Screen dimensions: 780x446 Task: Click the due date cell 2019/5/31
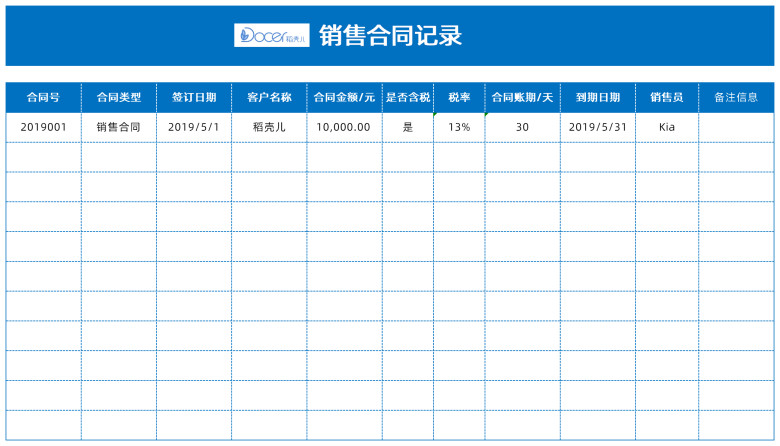coord(598,127)
